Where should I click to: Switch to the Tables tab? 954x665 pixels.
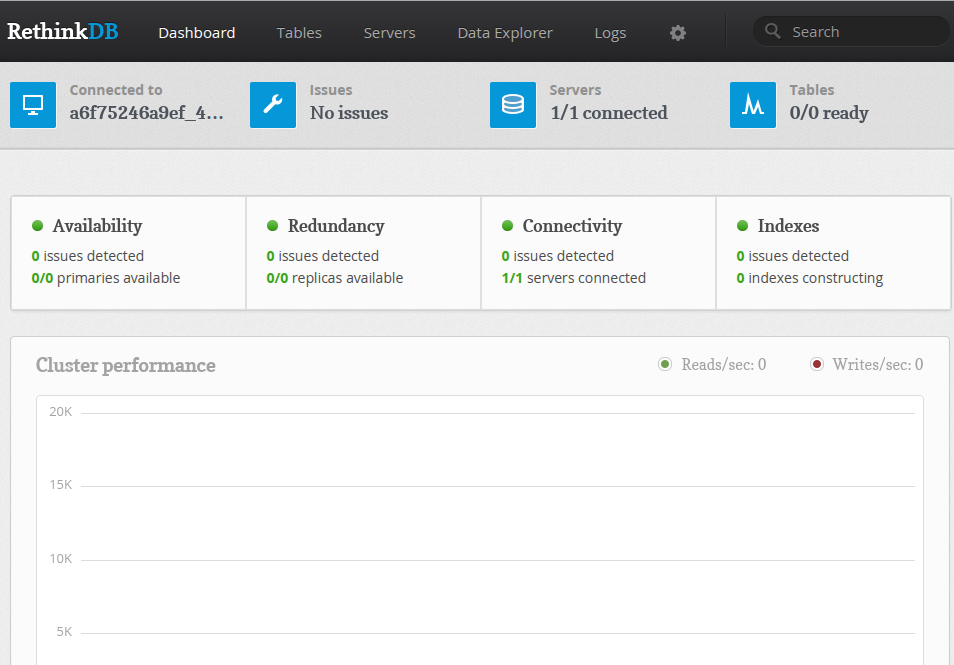299,33
